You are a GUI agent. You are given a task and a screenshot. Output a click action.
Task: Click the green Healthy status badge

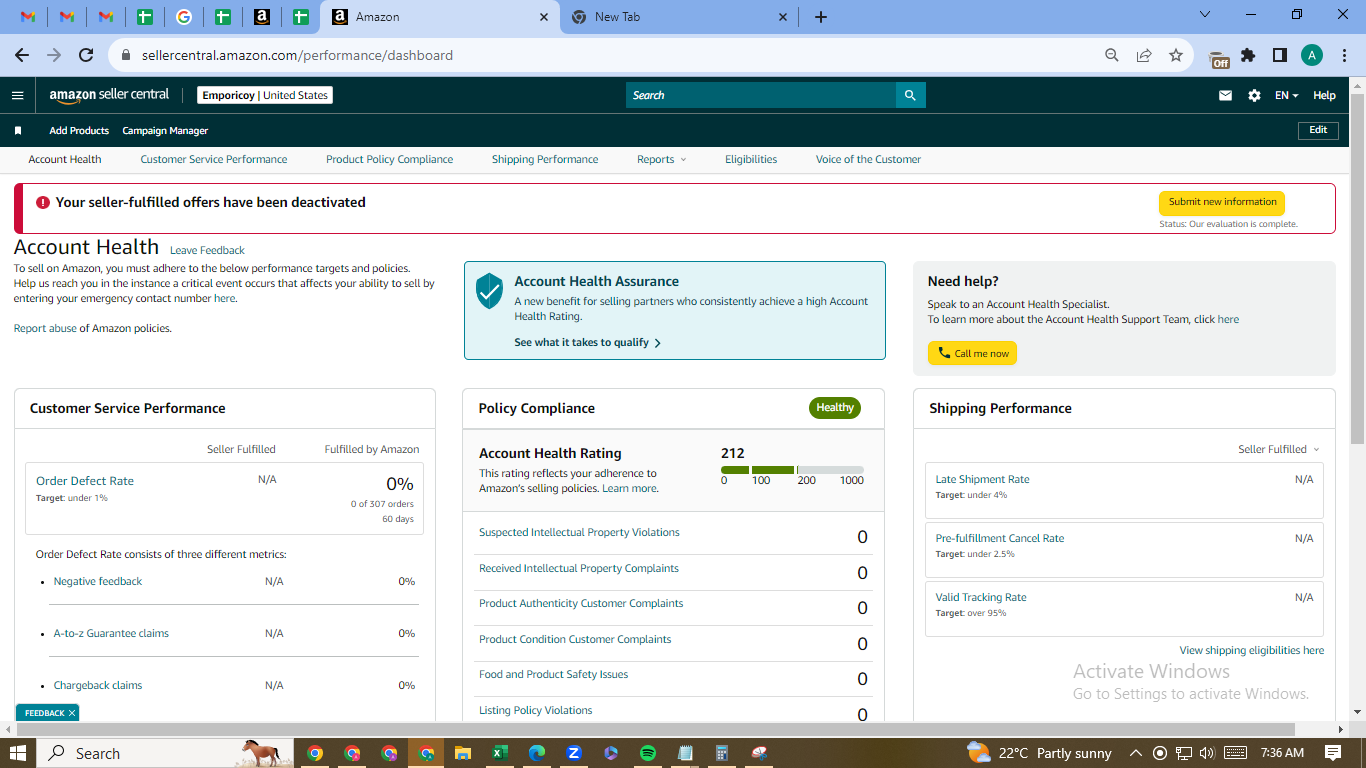pyautogui.click(x=835, y=408)
